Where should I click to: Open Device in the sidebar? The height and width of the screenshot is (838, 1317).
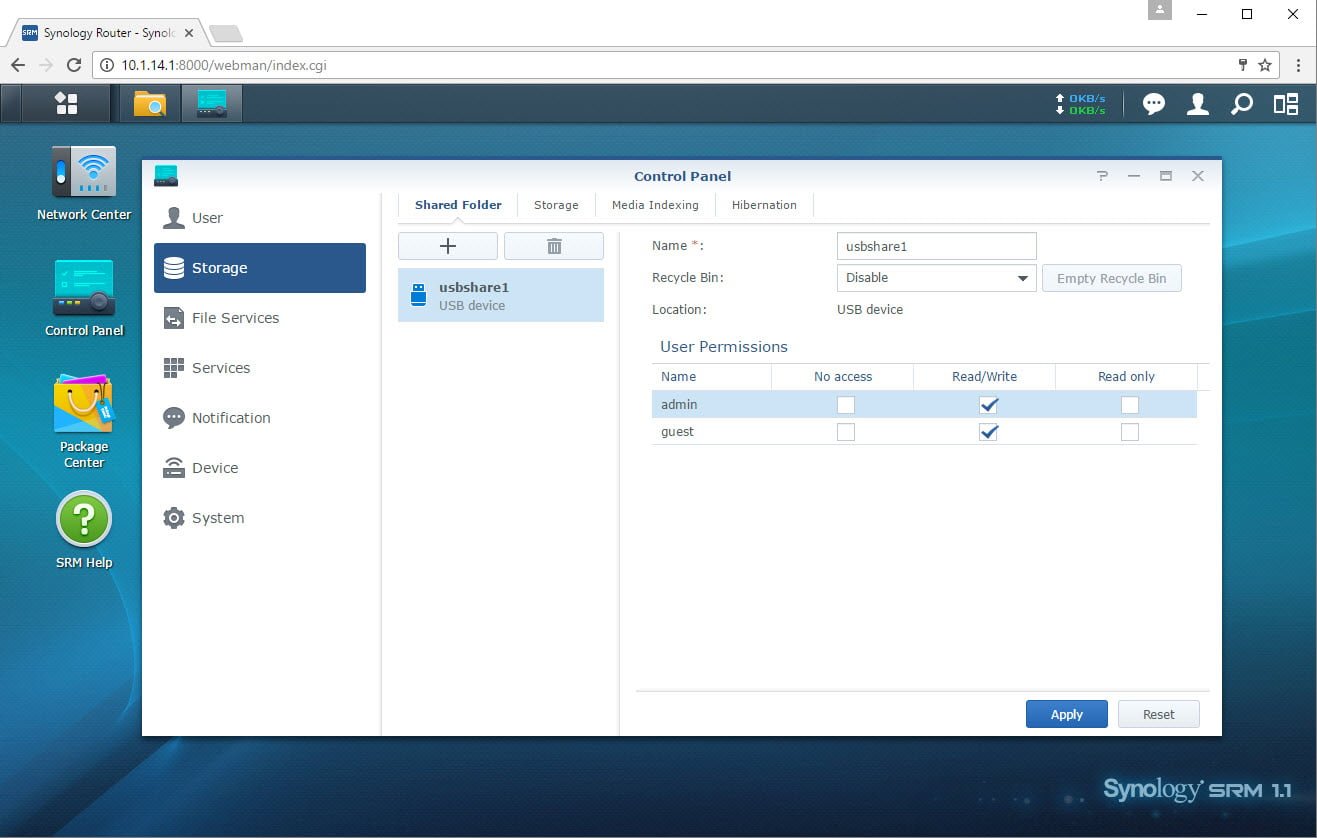(x=260, y=468)
